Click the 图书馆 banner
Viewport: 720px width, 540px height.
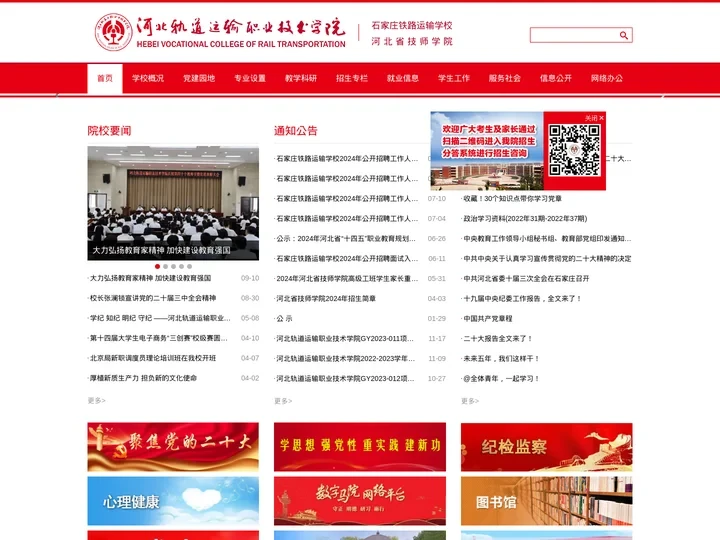(546, 501)
